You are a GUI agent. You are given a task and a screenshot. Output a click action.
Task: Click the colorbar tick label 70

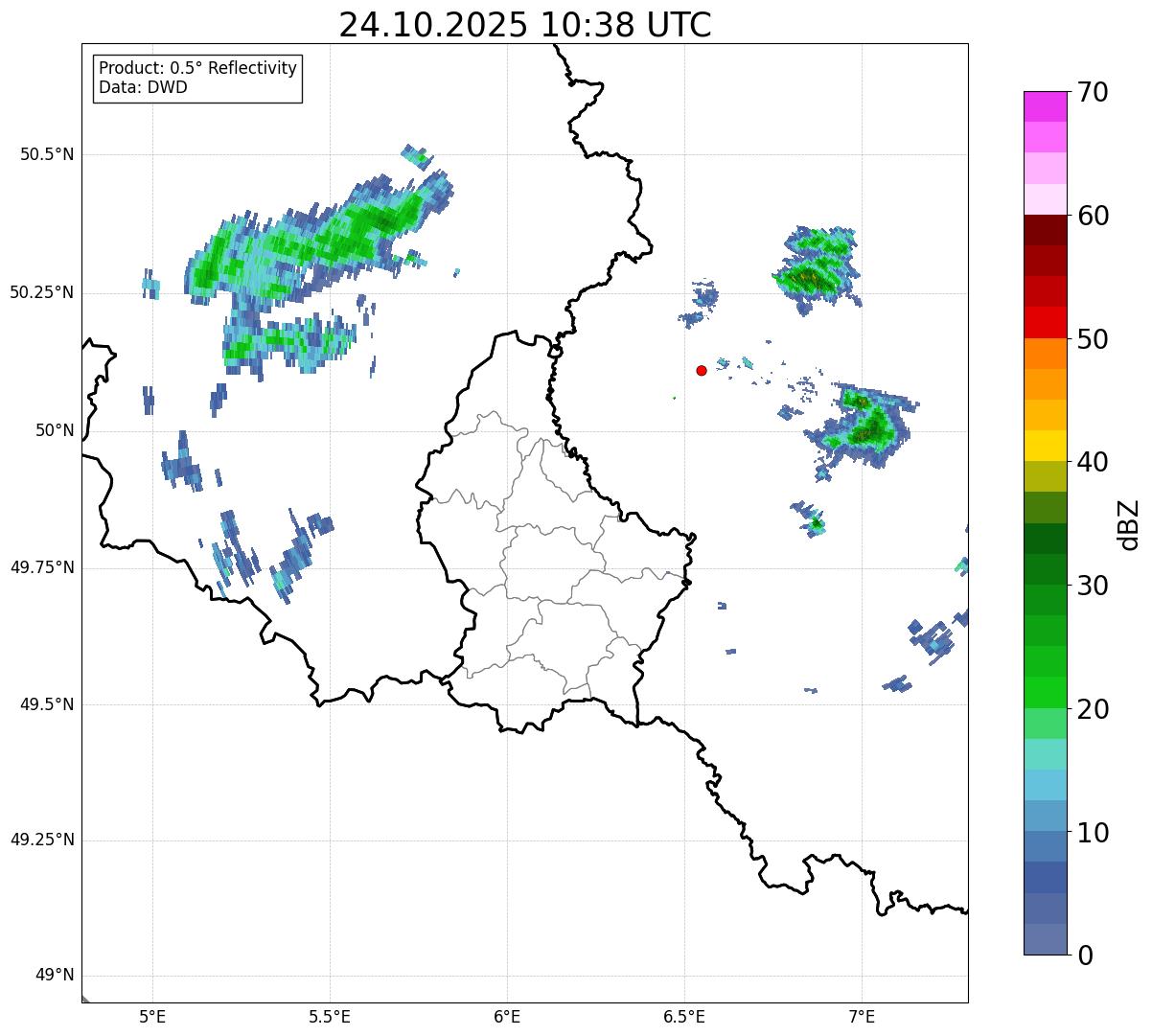[1093, 92]
